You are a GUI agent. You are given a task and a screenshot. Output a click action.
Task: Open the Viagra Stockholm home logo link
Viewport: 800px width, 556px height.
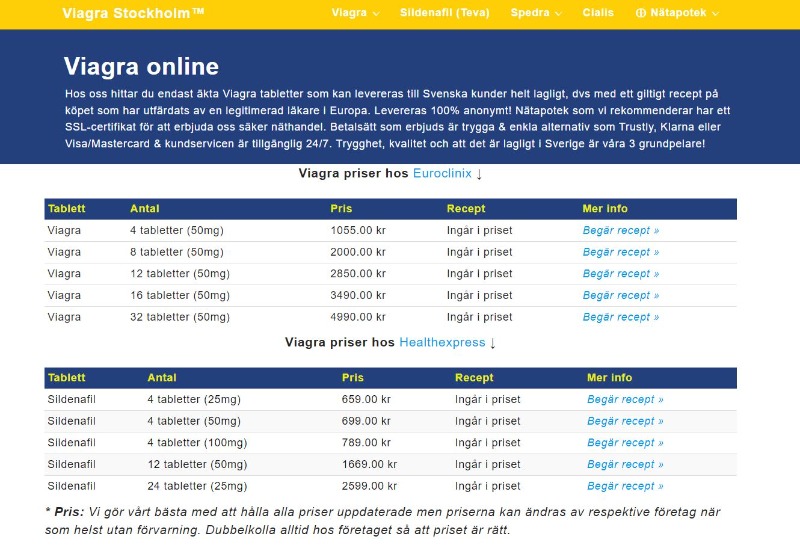pyautogui.click(x=133, y=13)
